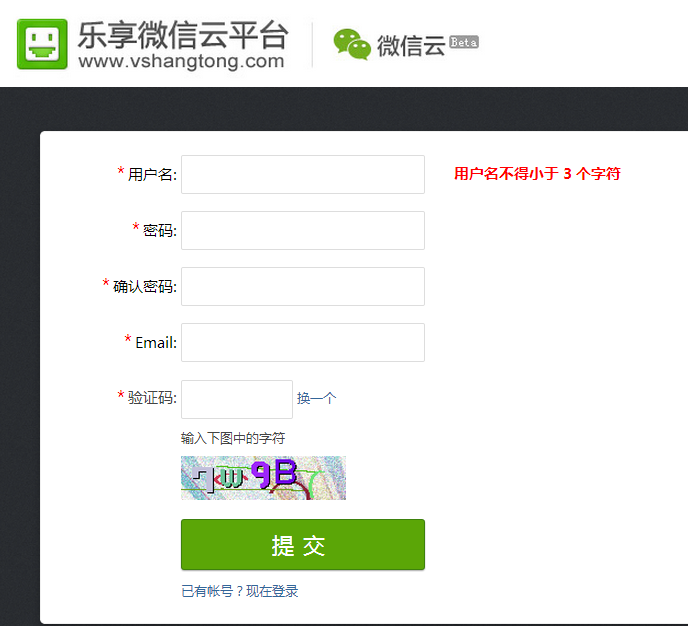Focus the 确认密码 confirm password field

pyautogui.click(x=302, y=286)
